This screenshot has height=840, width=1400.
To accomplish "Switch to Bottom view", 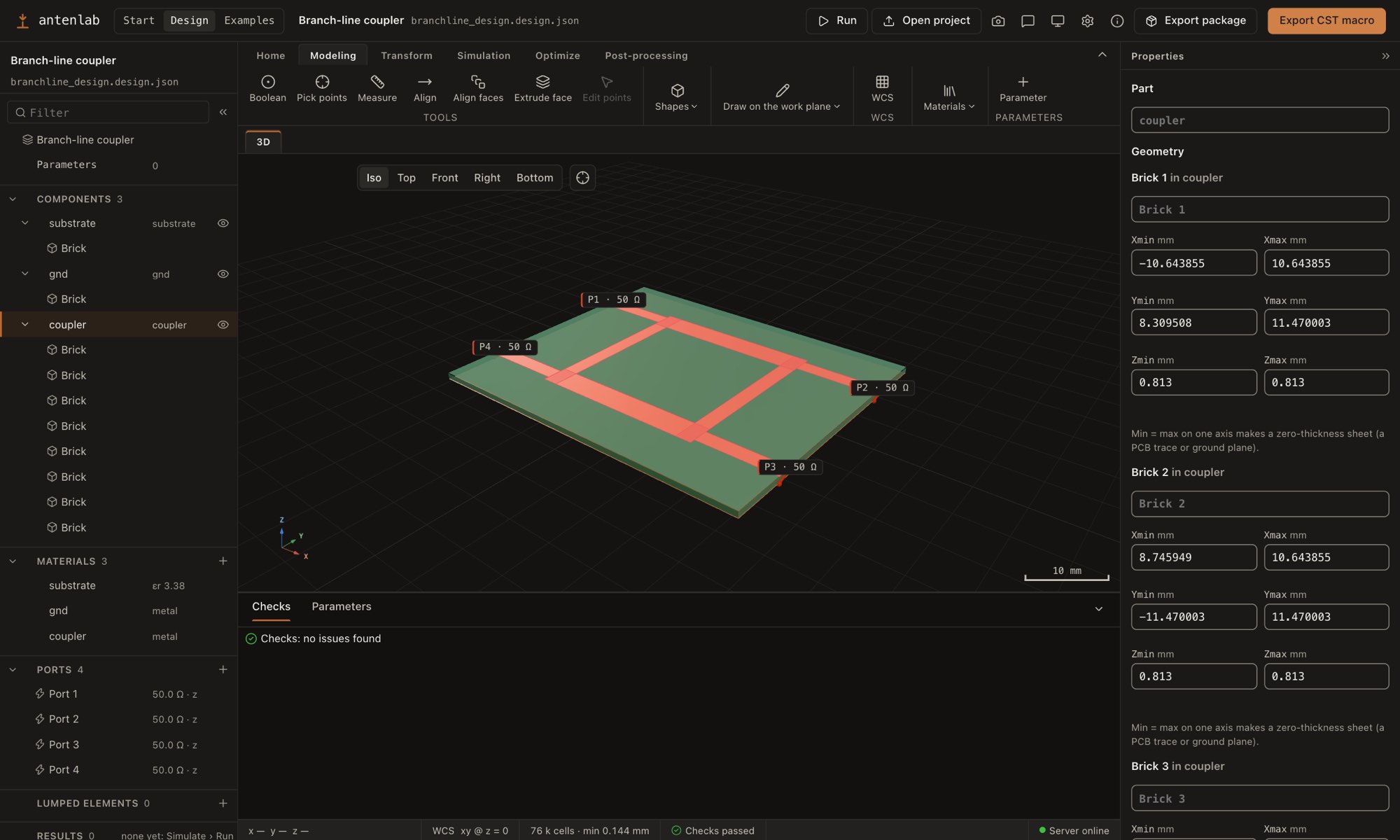I will (534, 178).
